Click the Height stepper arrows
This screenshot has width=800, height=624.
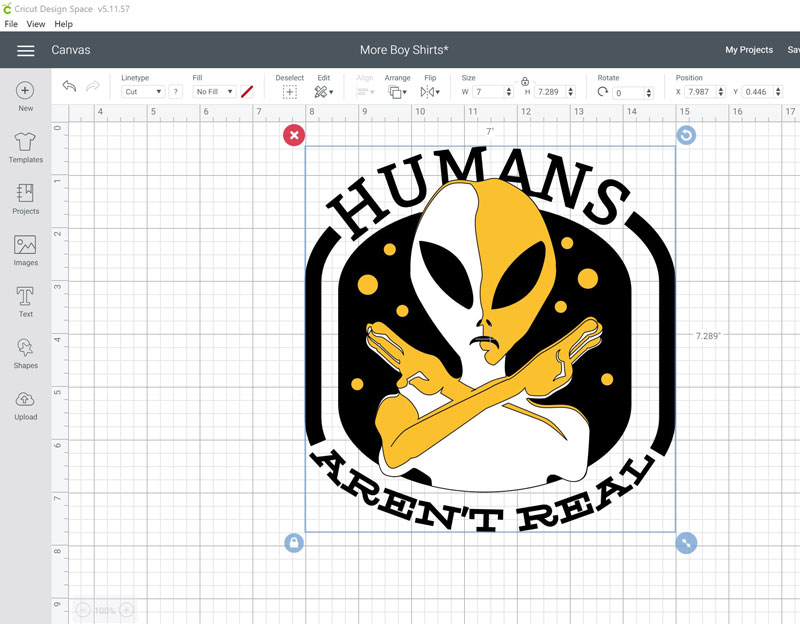point(570,92)
